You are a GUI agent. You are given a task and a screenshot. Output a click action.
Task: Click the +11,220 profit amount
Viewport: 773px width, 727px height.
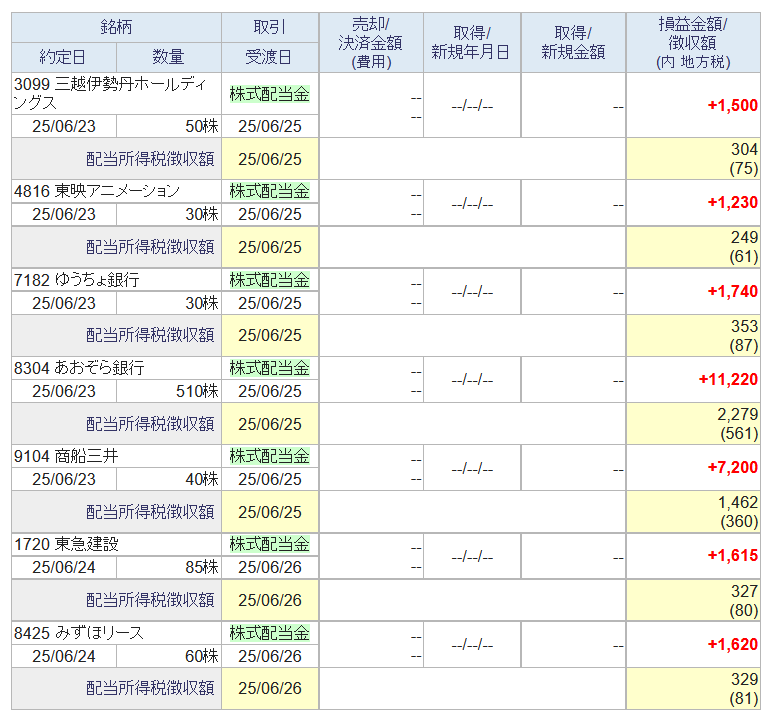(728, 380)
